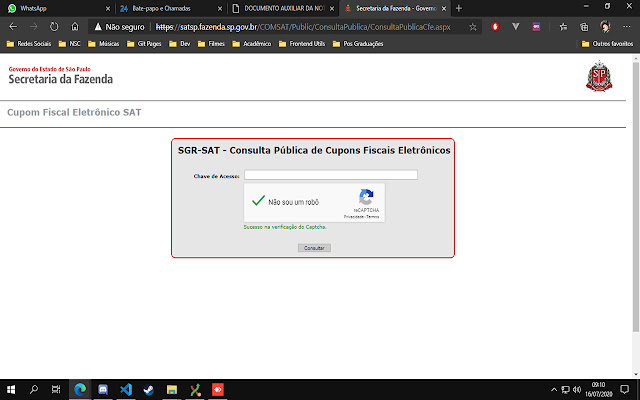640x400 pixels.
Task: Open a new browser tab
Action: 459,8
